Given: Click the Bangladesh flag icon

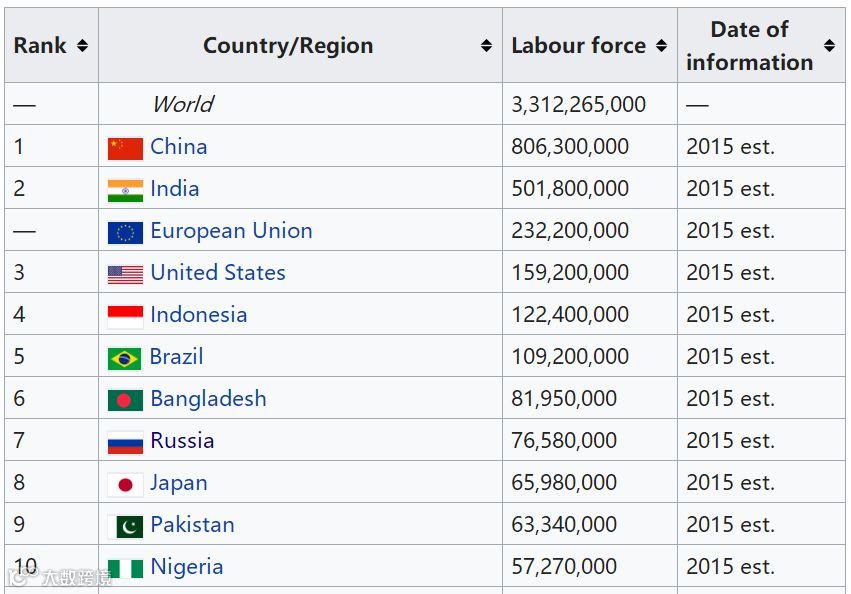Looking at the screenshot, I should click(x=125, y=400).
